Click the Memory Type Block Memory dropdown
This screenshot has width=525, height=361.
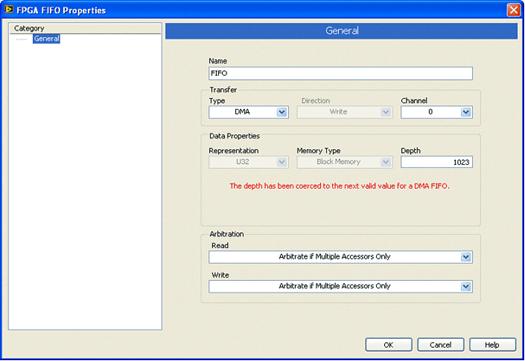345,162
